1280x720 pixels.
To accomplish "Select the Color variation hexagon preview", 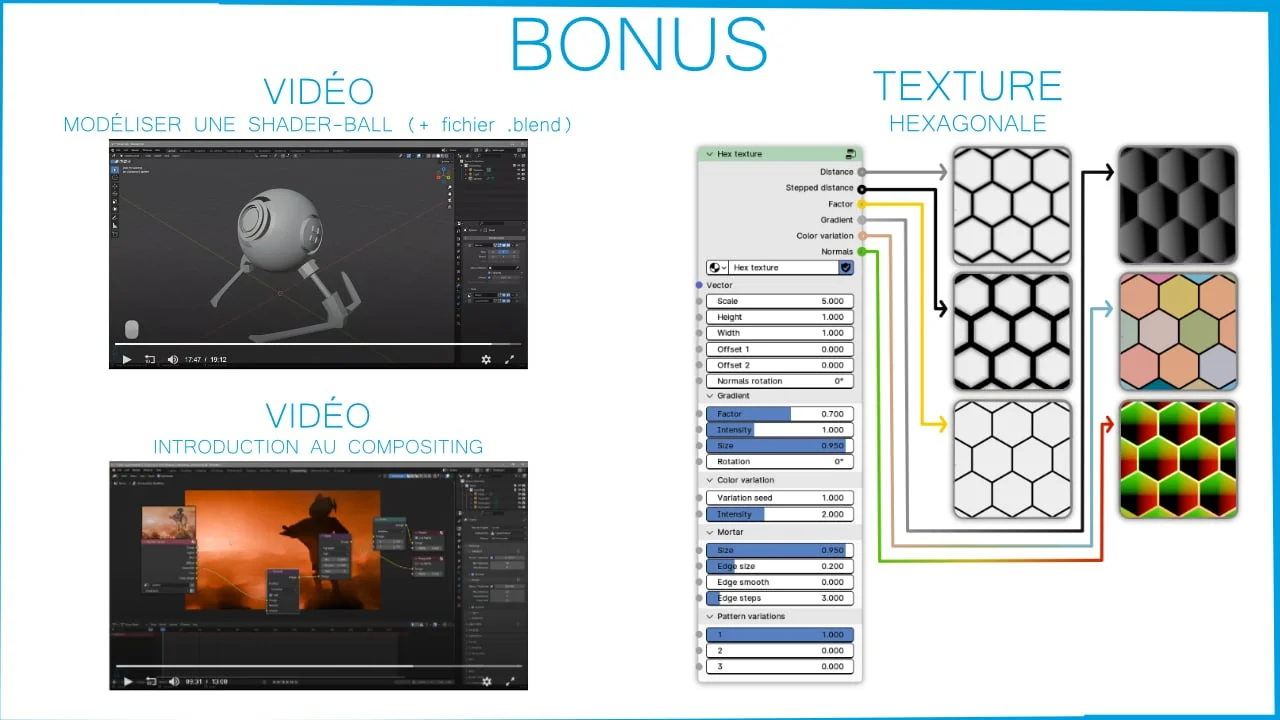I will tap(1177, 331).
